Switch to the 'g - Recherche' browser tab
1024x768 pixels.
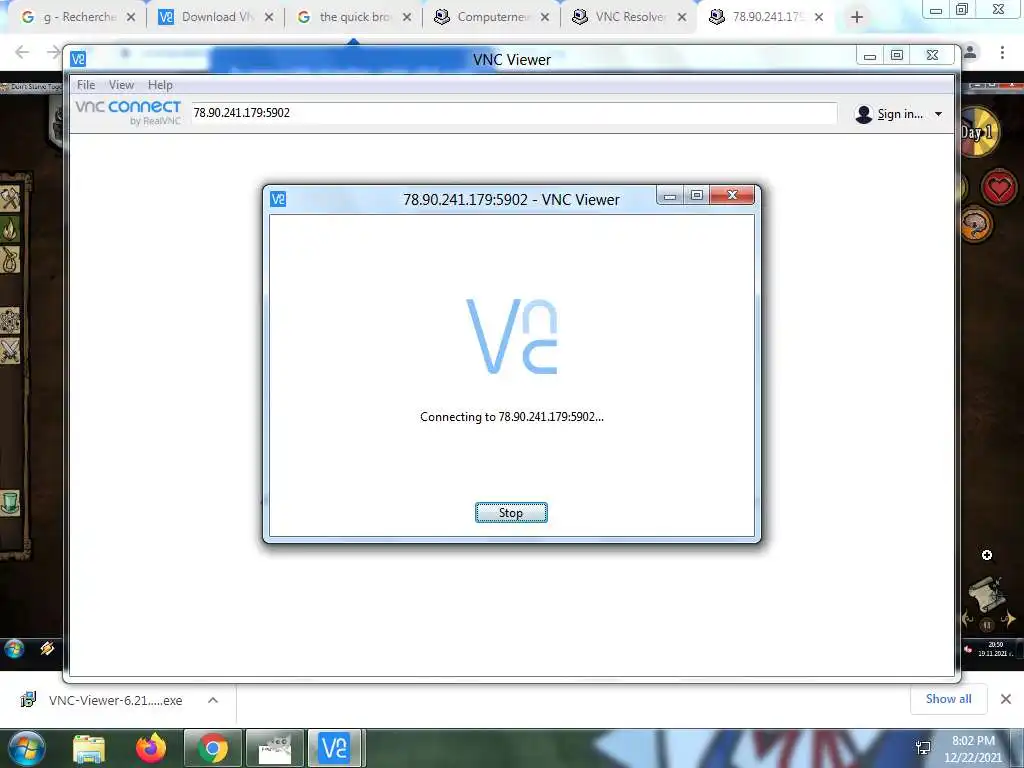coord(79,17)
